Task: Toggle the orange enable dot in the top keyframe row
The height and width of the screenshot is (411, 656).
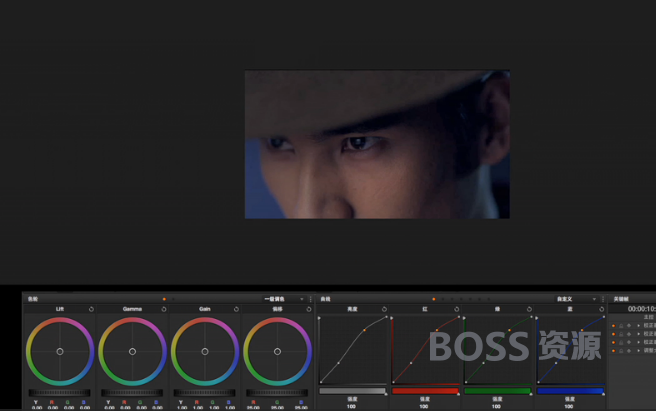Action: pos(613,326)
